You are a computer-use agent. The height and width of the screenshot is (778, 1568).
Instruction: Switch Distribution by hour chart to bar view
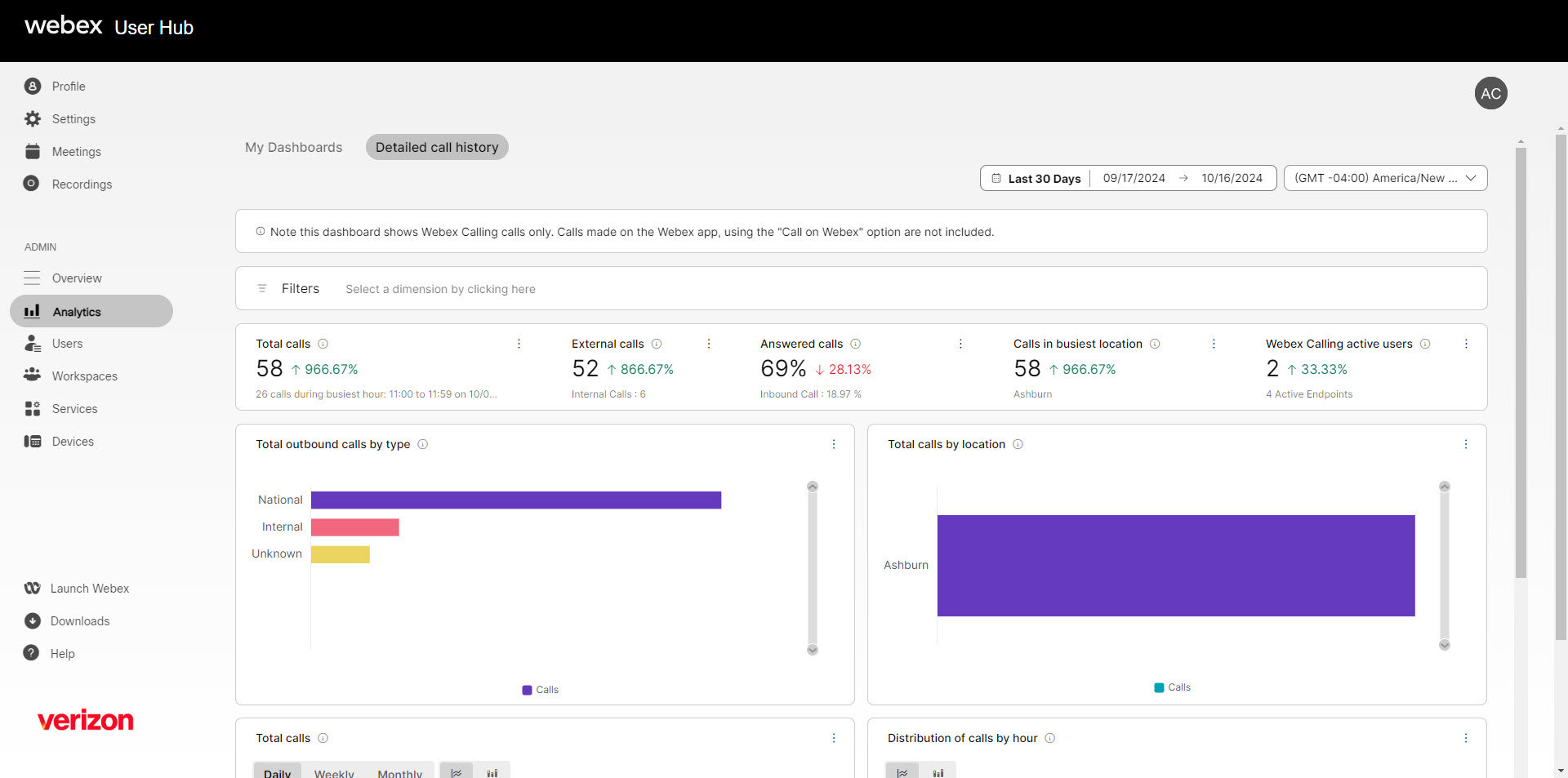[938, 771]
